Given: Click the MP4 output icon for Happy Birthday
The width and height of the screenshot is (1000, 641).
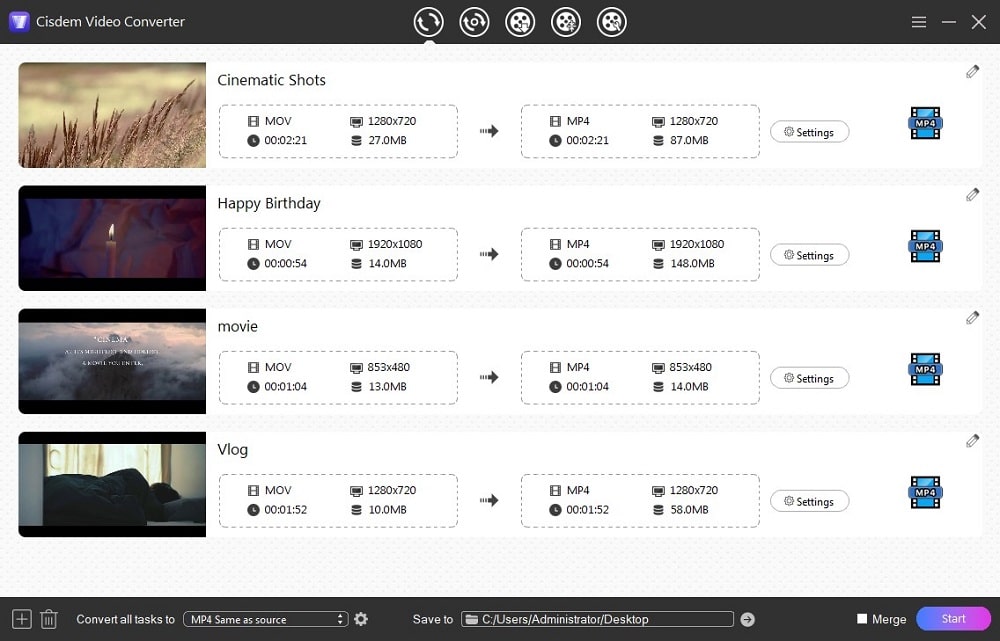Looking at the screenshot, I should click(x=924, y=246).
